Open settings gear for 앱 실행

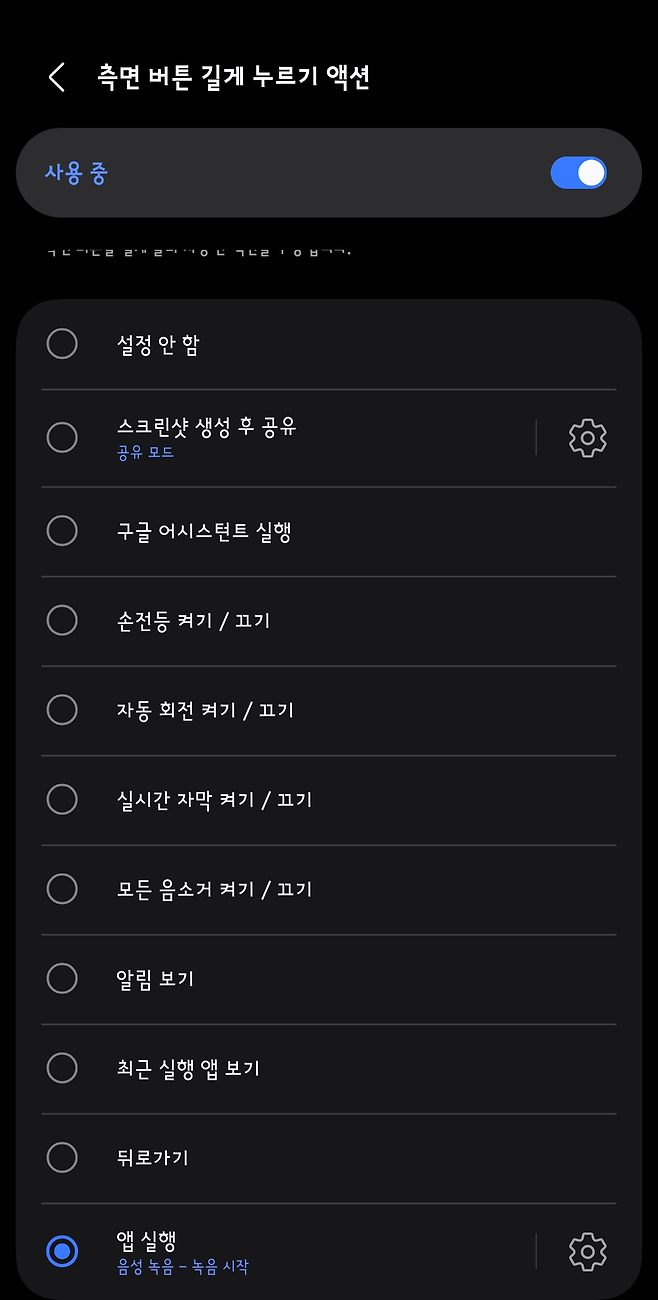[x=587, y=1251]
